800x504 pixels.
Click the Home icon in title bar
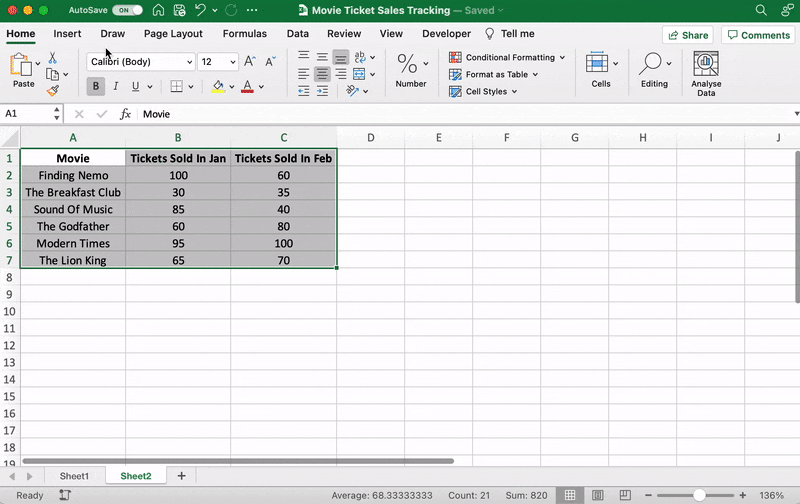pyautogui.click(x=159, y=10)
